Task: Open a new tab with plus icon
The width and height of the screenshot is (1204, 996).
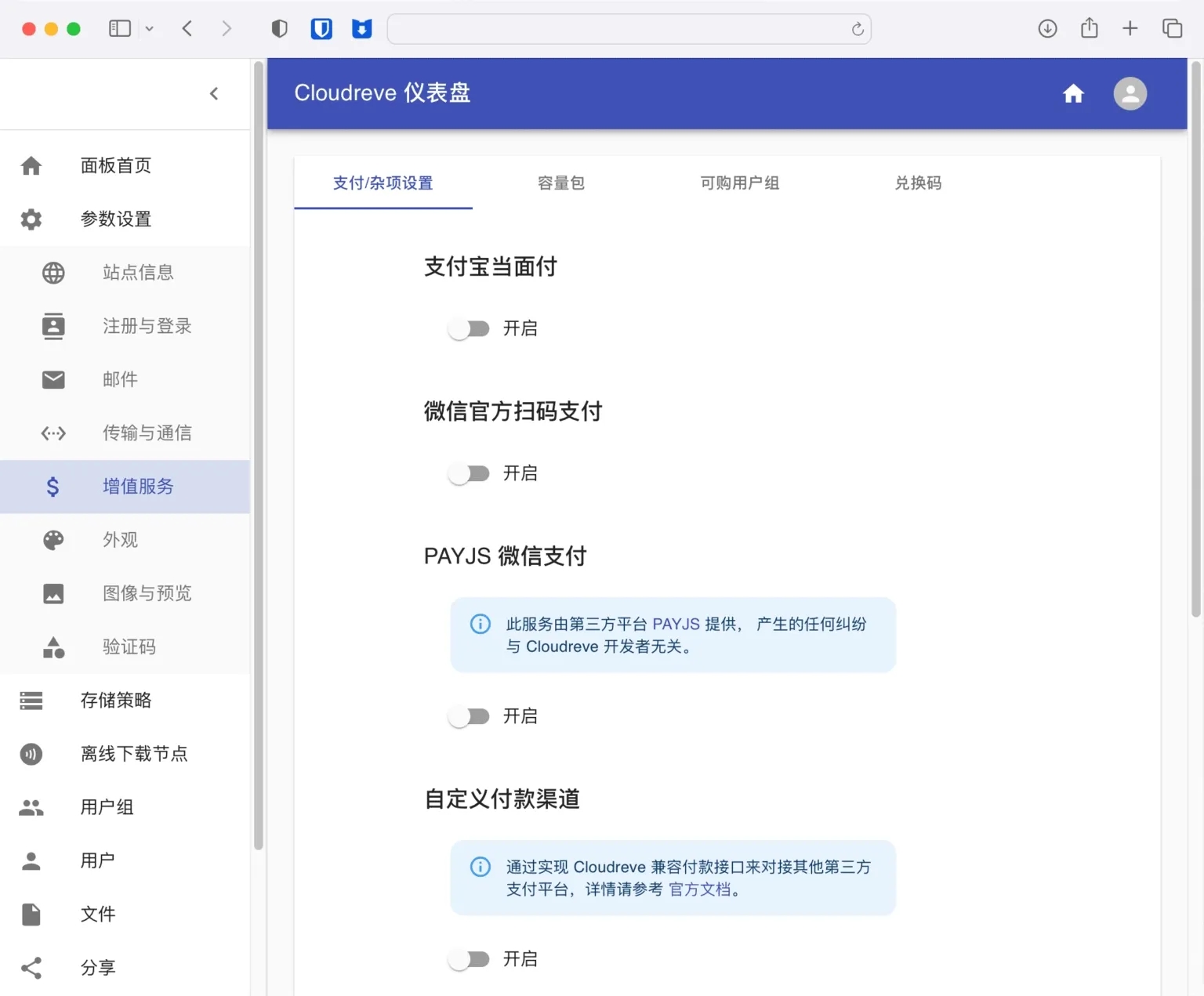Action: pos(1130,29)
